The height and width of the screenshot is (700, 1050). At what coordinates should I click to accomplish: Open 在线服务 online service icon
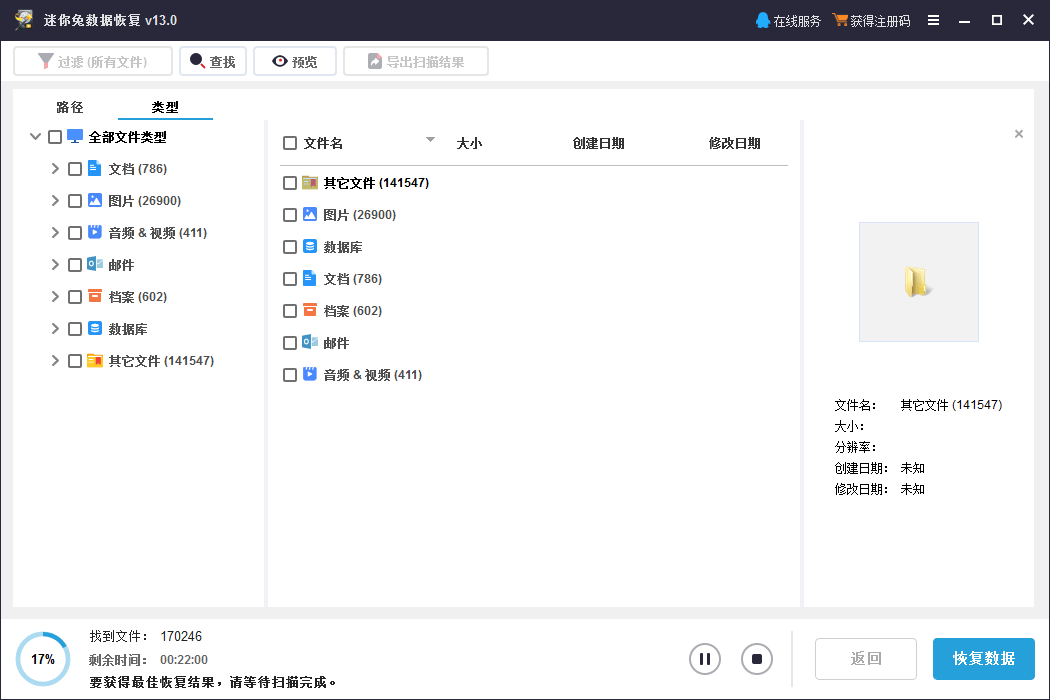[x=763, y=21]
